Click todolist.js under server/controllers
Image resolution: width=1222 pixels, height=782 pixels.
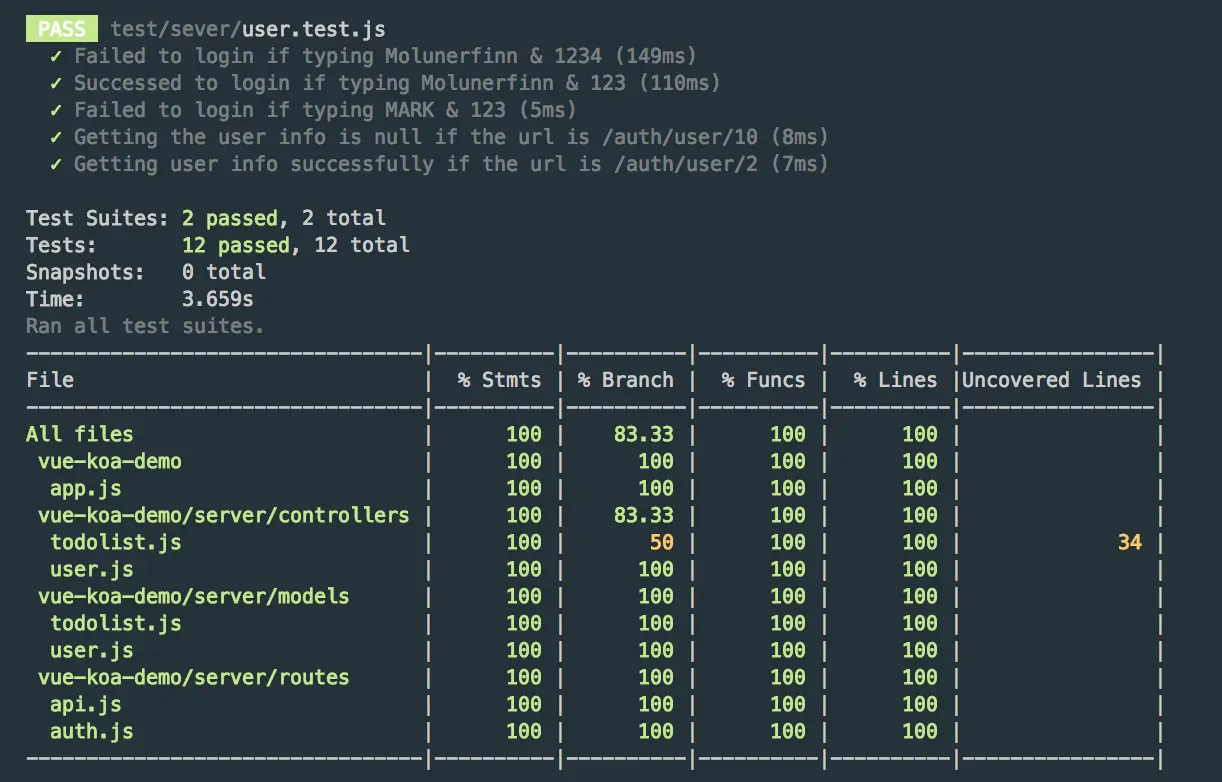(x=116, y=542)
